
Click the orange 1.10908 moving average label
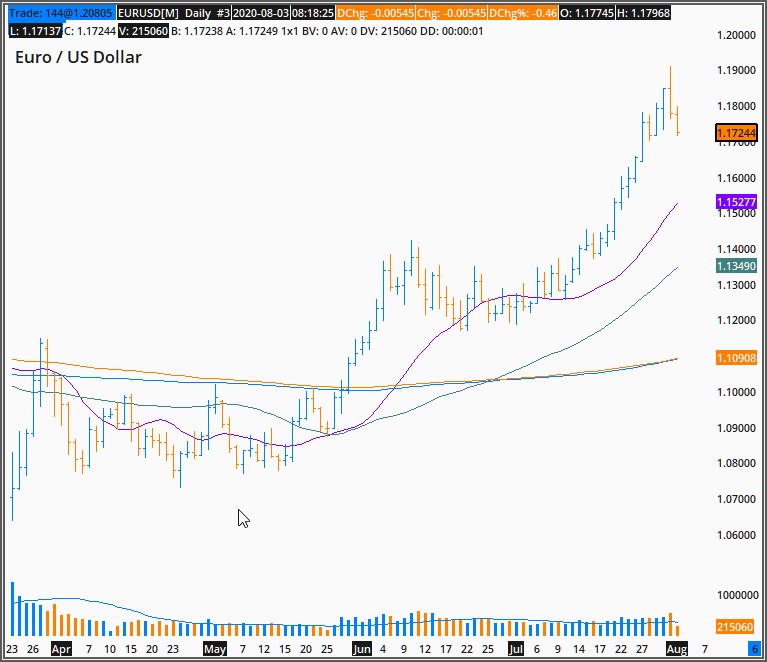pos(736,358)
